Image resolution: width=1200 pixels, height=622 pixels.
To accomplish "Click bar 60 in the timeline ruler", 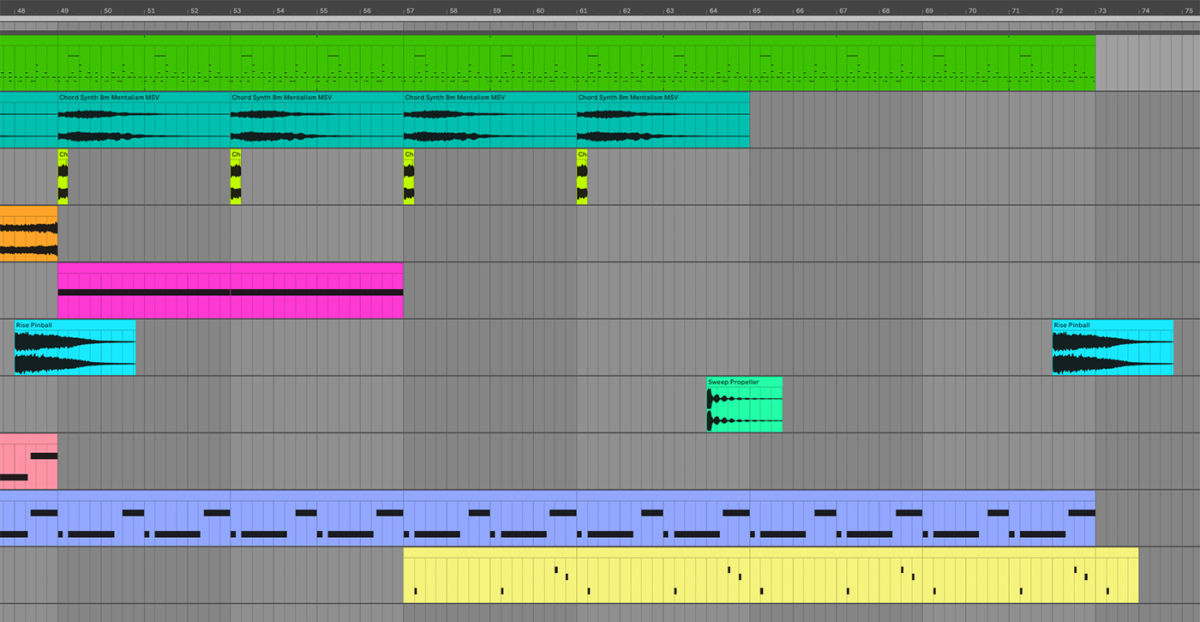I will [x=539, y=9].
